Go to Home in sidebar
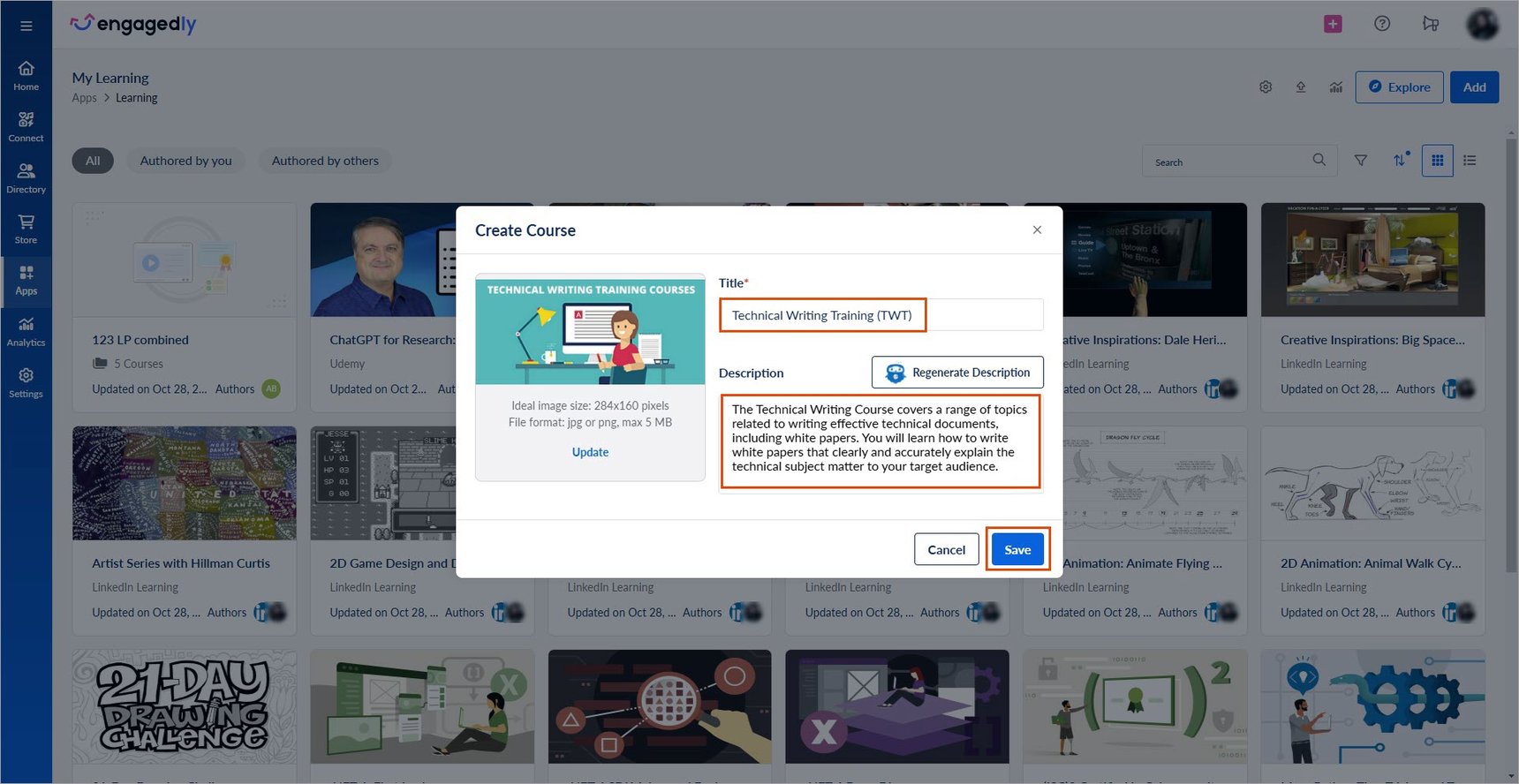This screenshot has height=784, width=1519. coord(26,76)
